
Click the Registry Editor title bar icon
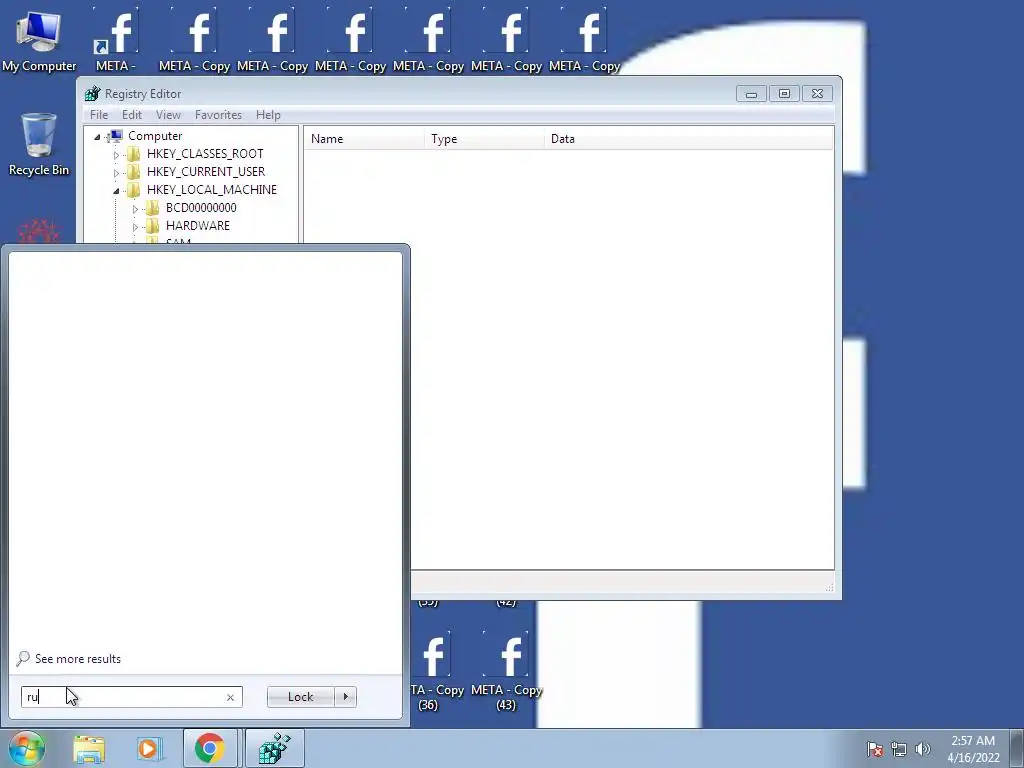tap(93, 93)
